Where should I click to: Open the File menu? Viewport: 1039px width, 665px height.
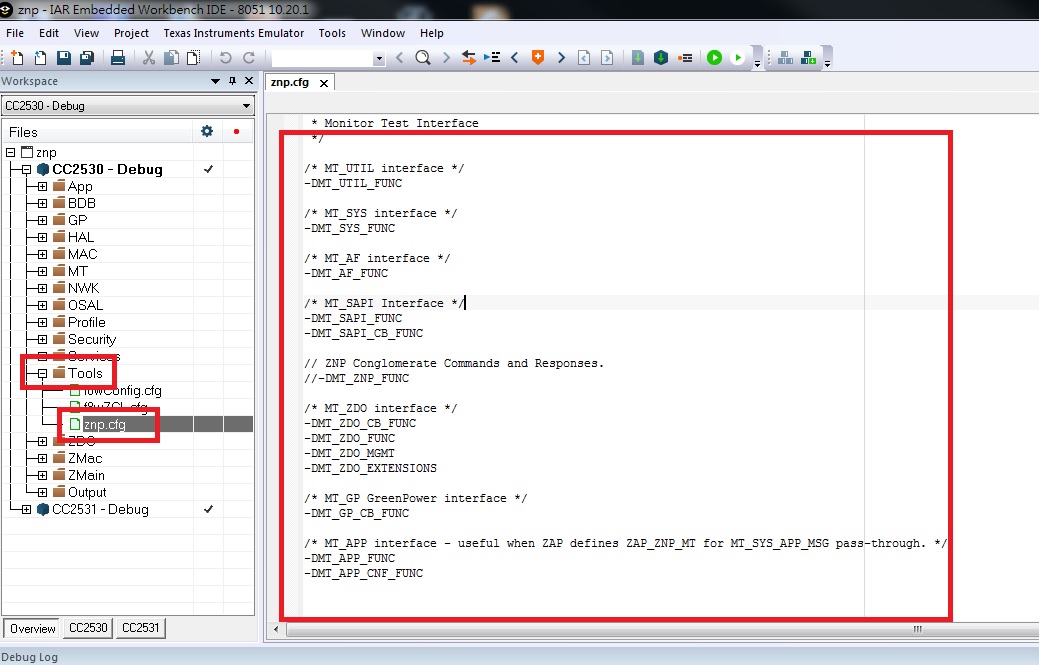pyautogui.click(x=15, y=33)
